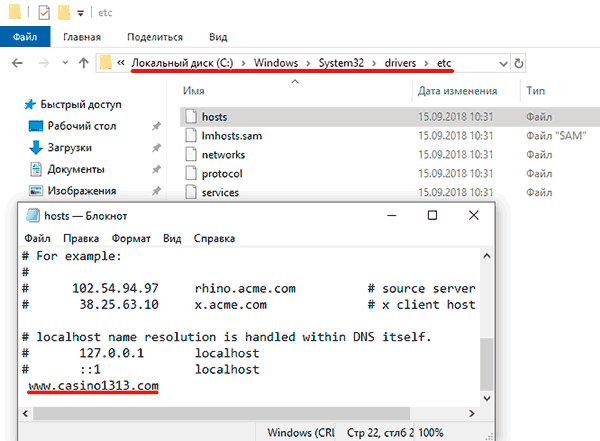The height and width of the screenshot is (441, 600).
Task: Sort by Тип column header
Action: coord(535,91)
